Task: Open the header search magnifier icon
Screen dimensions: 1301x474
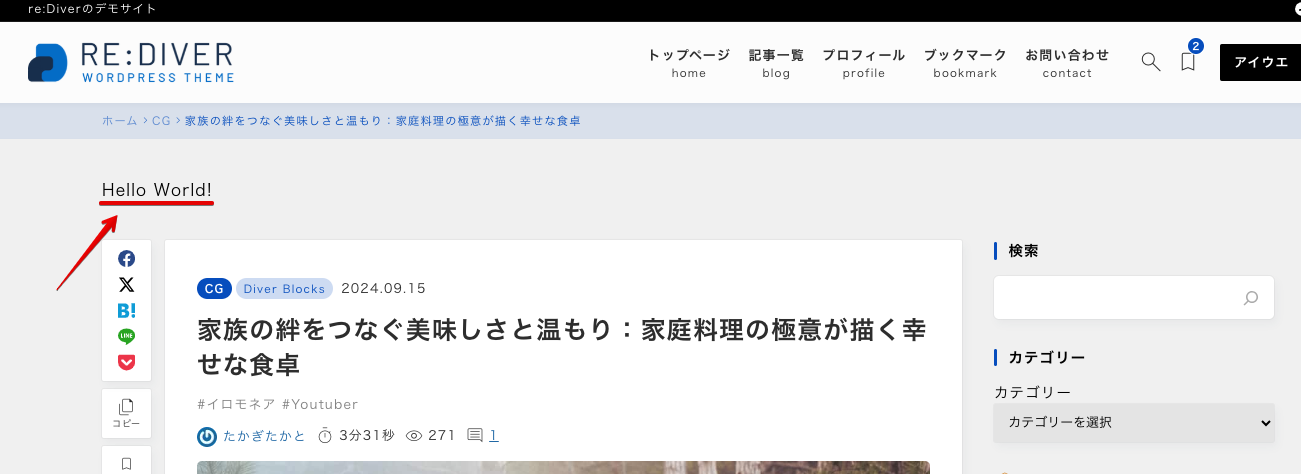Action: pyautogui.click(x=1151, y=62)
